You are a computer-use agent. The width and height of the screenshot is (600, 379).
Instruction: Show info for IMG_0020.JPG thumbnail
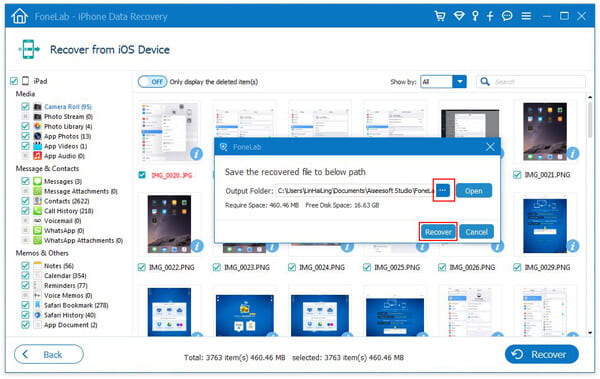tap(196, 154)
